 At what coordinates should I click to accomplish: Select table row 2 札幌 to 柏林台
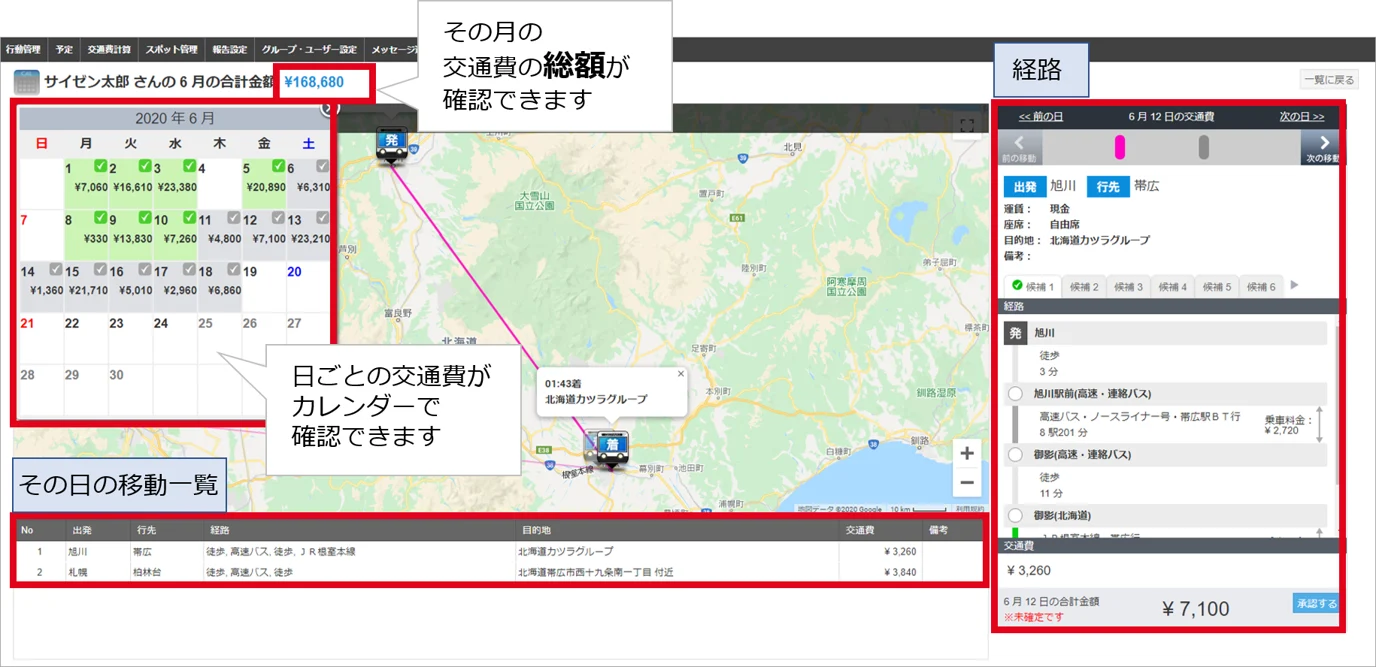[x=498, y=572]
